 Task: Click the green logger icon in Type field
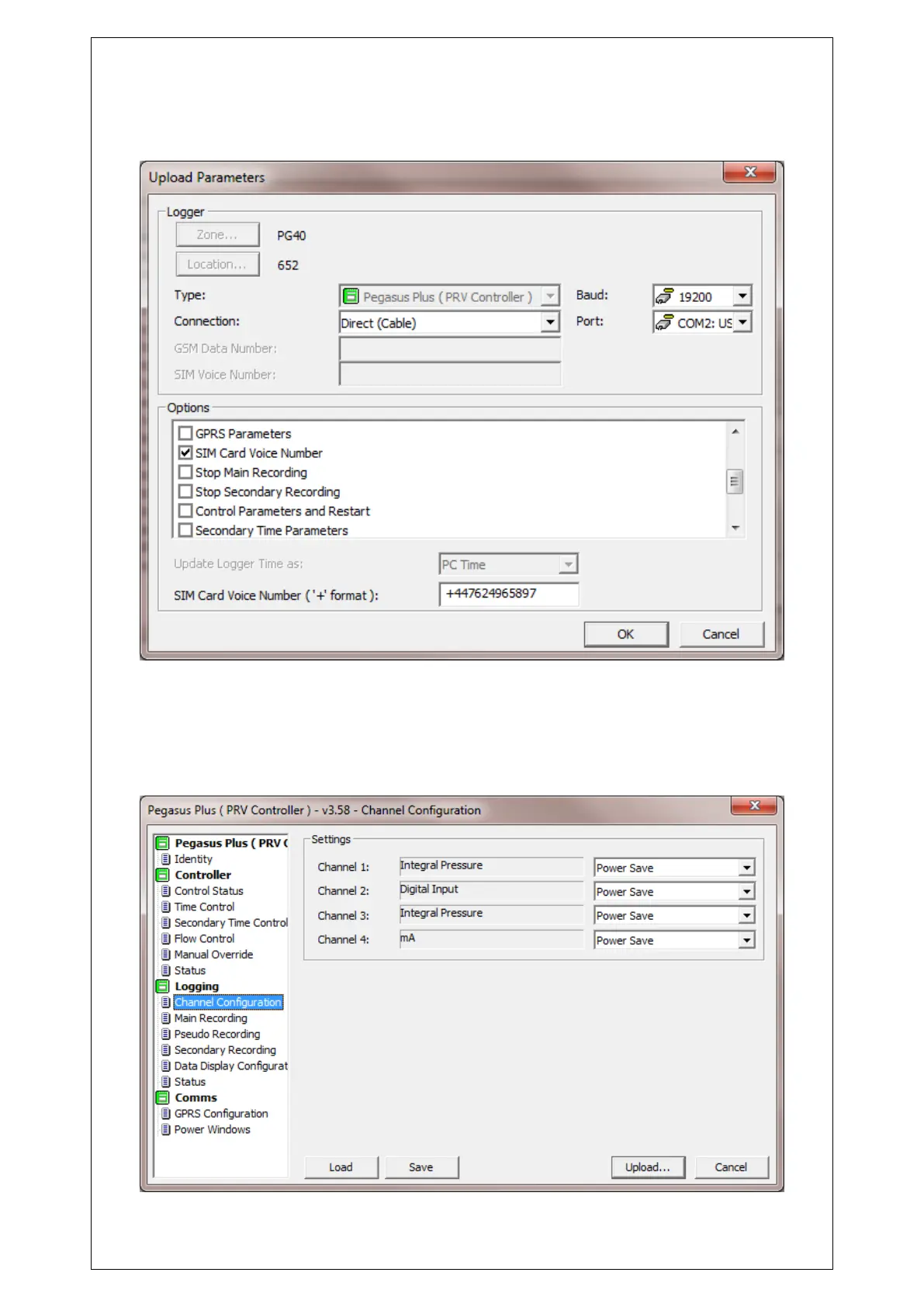tap(351, 296)
